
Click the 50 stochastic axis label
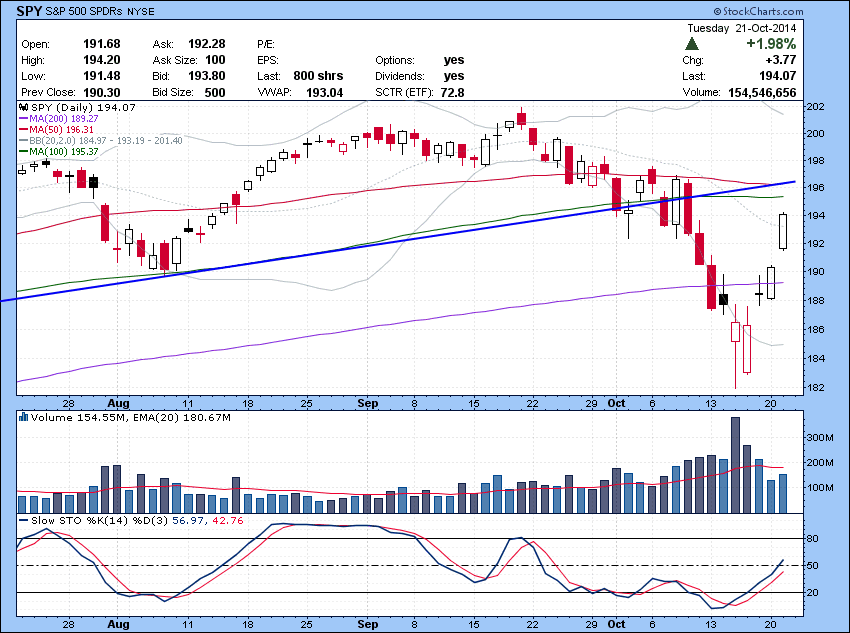point(812,565)
